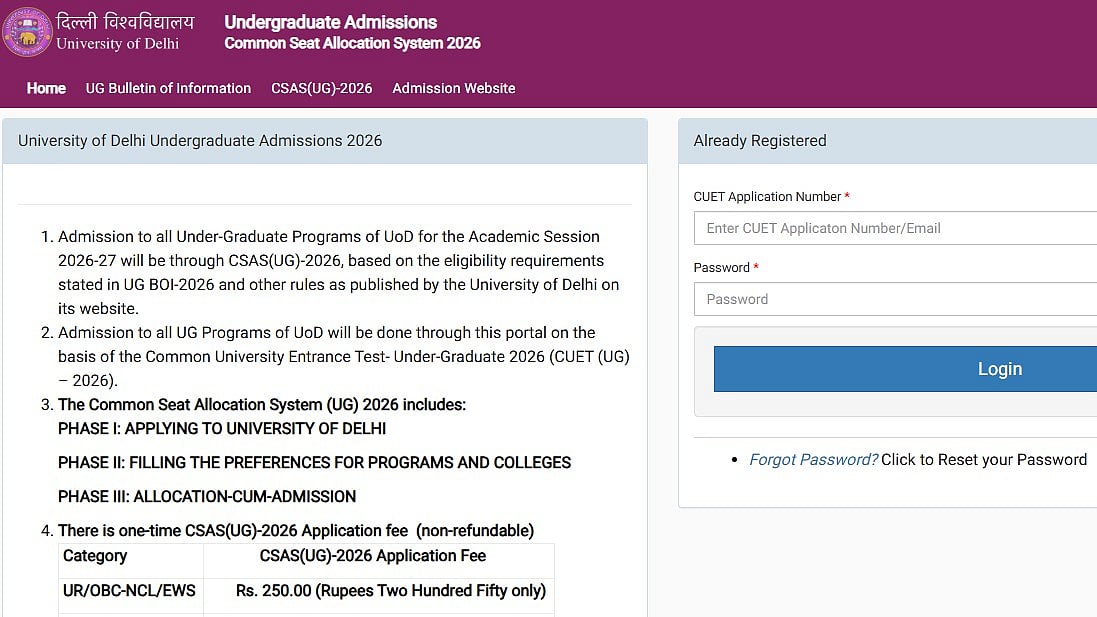Click 'The Common Seat Allocation System (UG) 2026 includes'
This screenshot has width=1097, height=617.
(x=262, y=405)
